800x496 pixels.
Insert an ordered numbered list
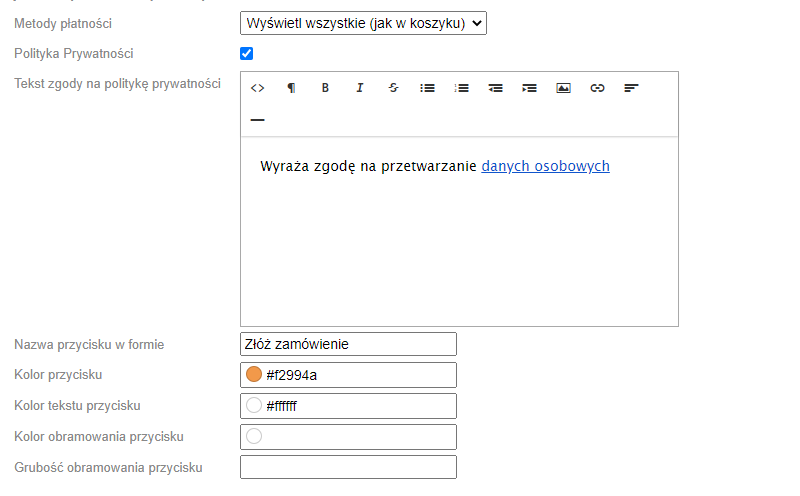tap(461, 88)
